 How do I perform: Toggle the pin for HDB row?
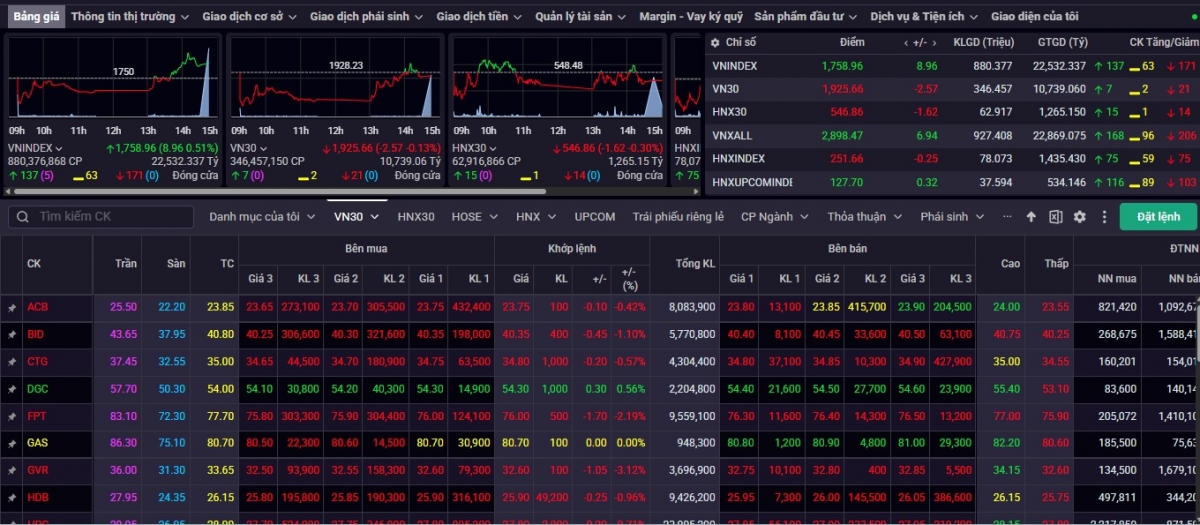[13, 497]
